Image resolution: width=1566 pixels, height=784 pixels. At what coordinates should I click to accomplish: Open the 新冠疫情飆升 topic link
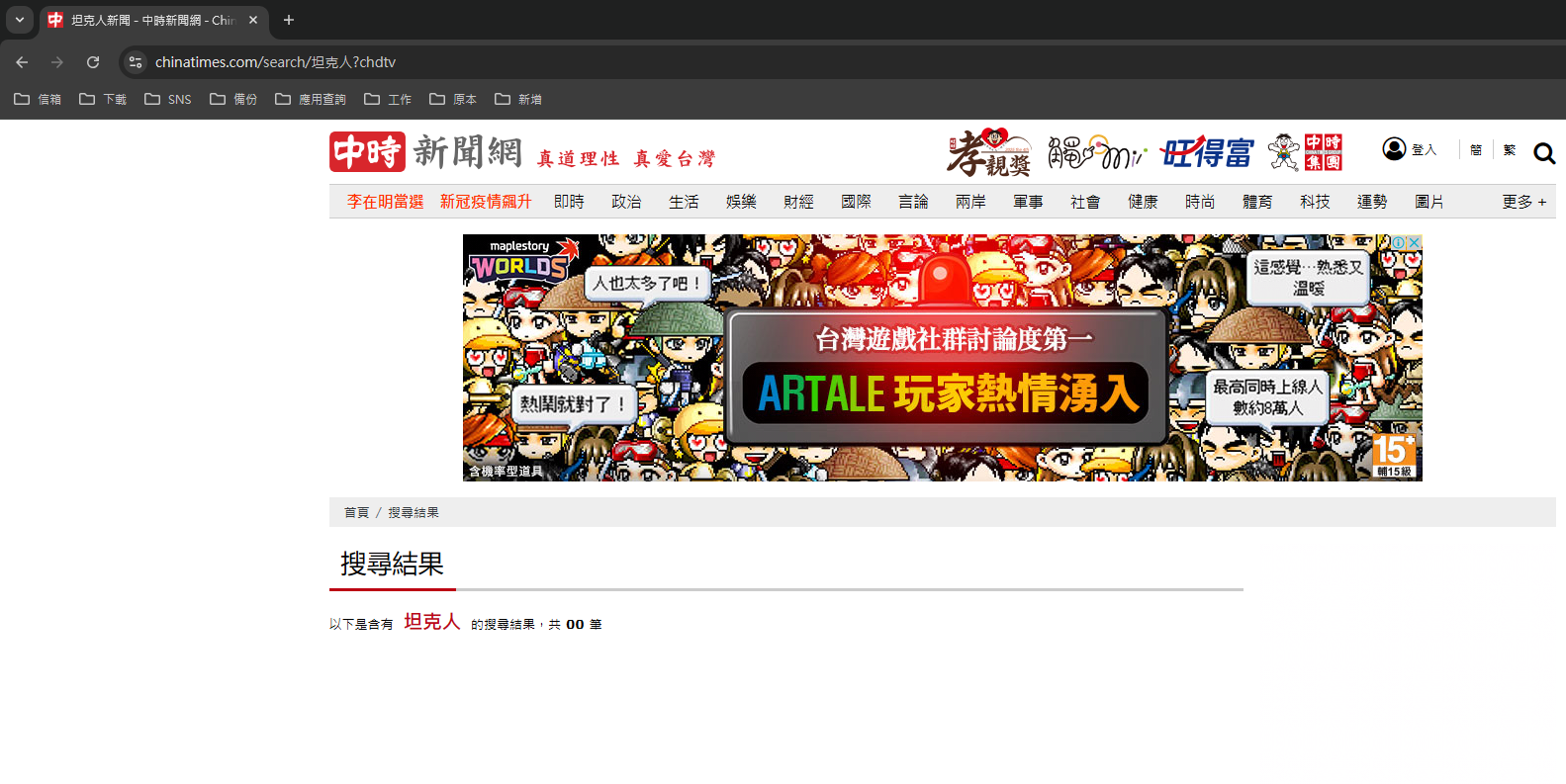[486, 202]
